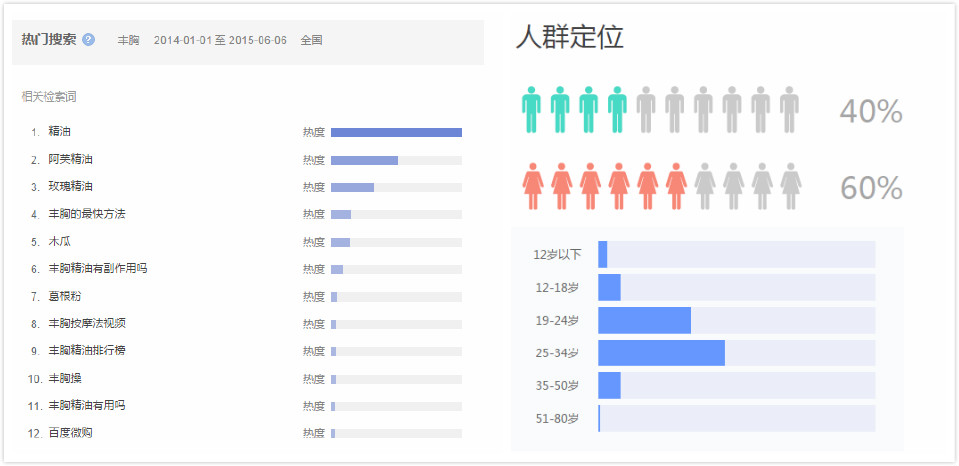The width and height of the screenshot is (959, 466).
Task: Click the heat bar for 丰胸精油有副作用吗
Action: point(396,269)
